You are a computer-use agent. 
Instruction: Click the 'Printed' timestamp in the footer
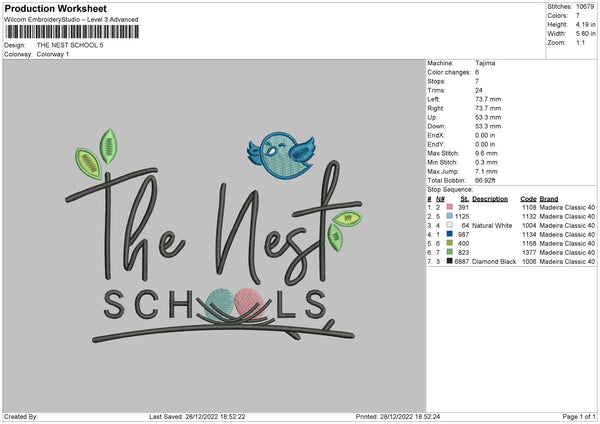(x=398, y=416)
